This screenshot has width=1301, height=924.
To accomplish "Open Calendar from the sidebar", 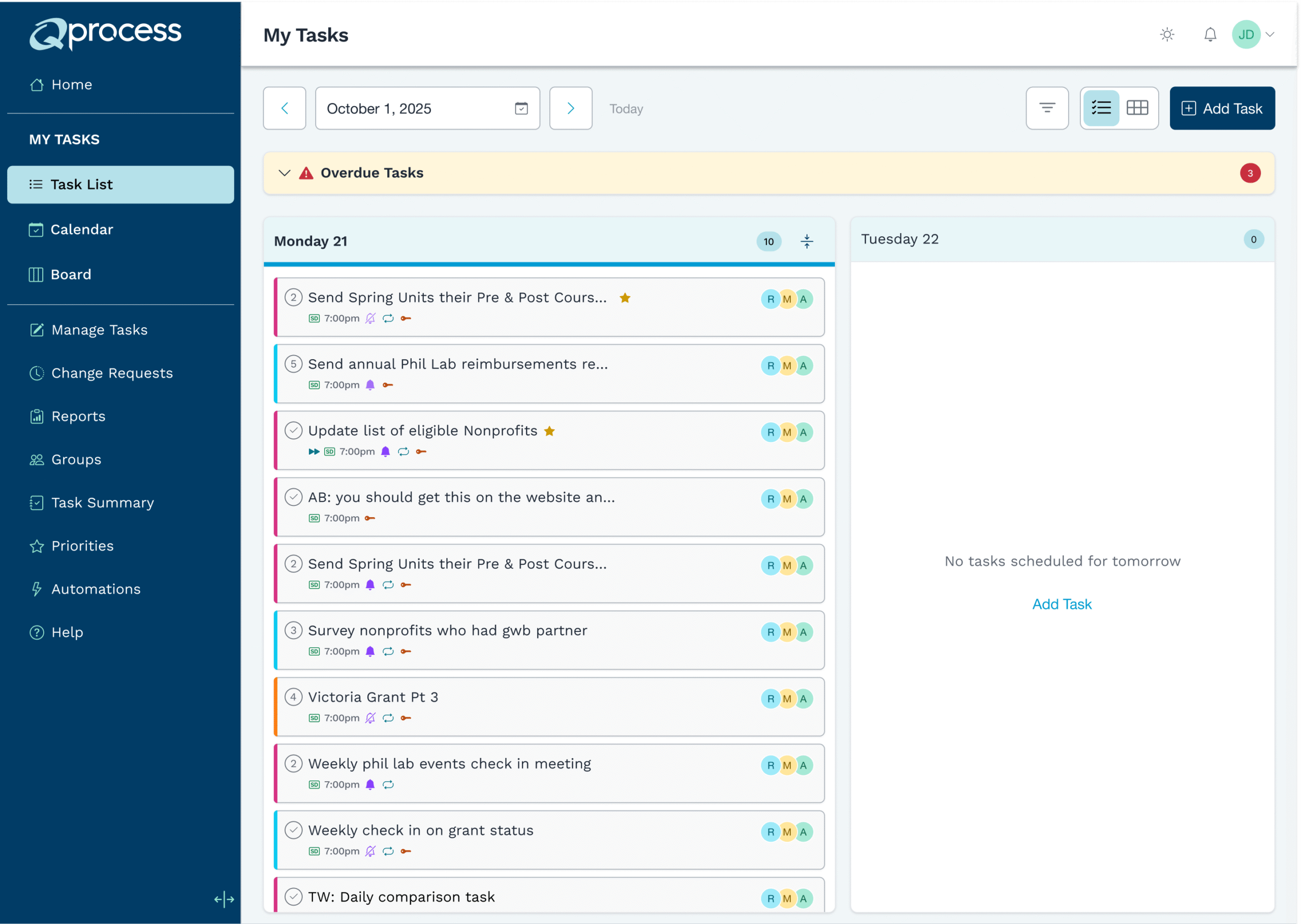I will [81, 229].
